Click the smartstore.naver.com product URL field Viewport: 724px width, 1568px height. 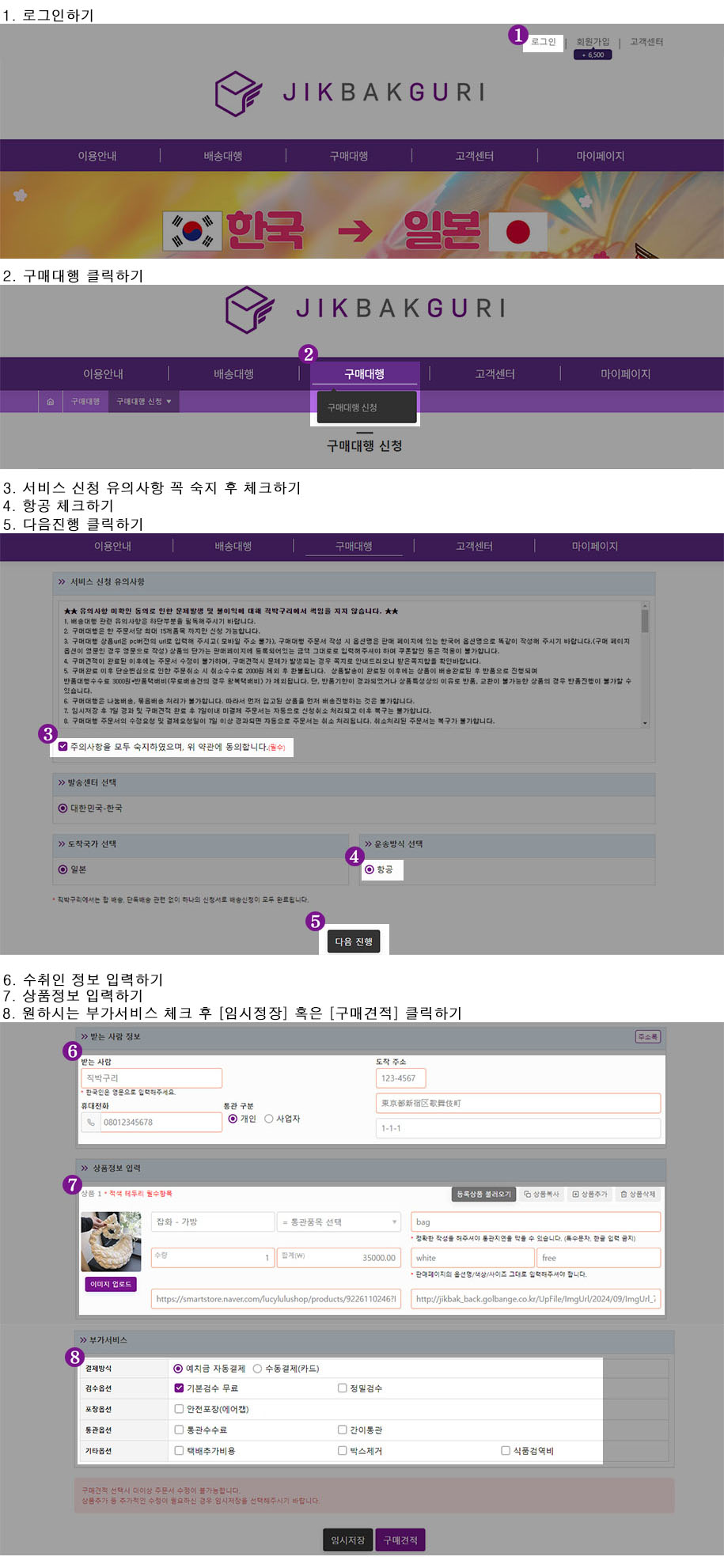pyautogui.click(x=276, y=1299)
